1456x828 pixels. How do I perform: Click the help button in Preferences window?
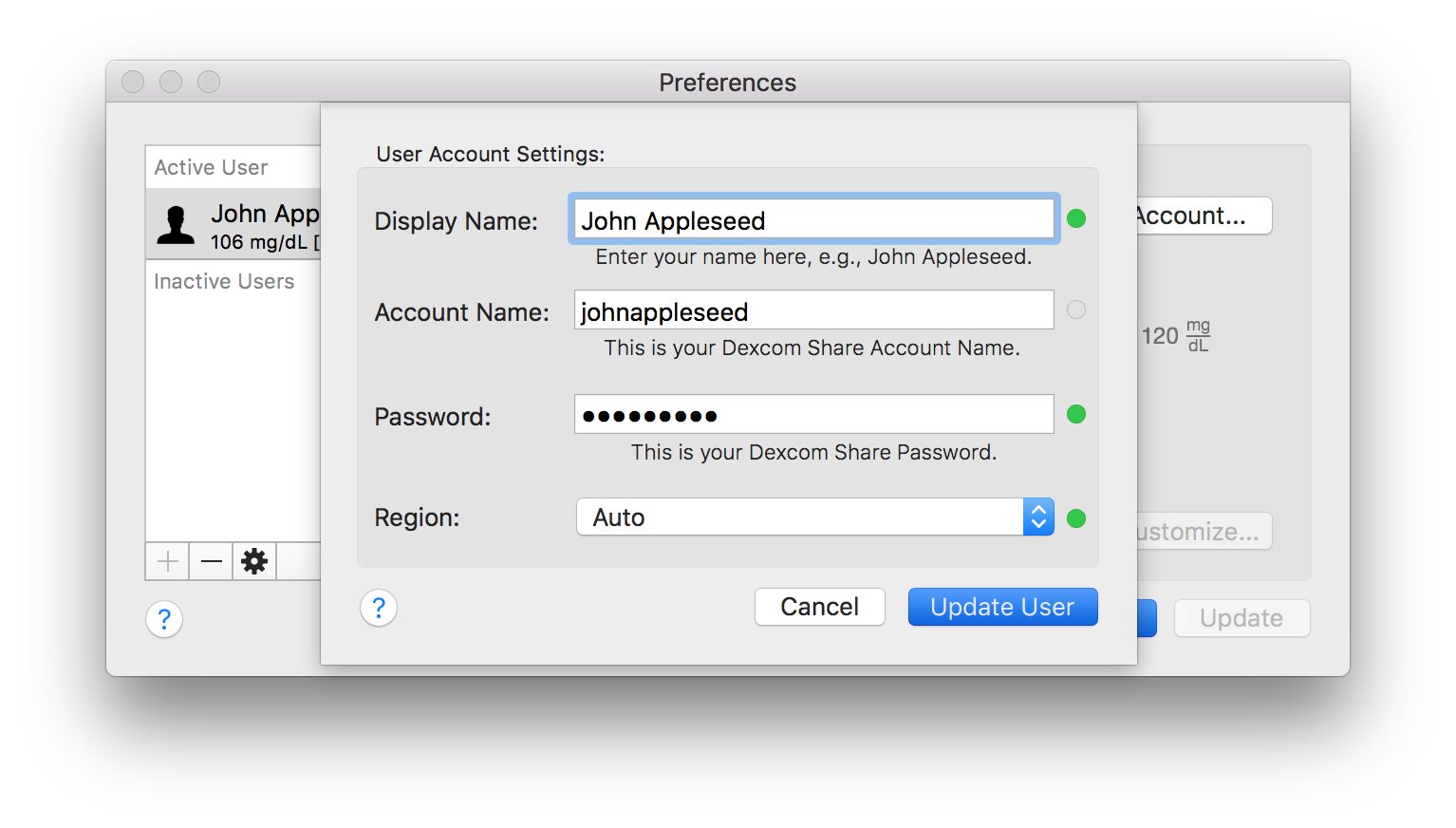(x=164, y=619)
